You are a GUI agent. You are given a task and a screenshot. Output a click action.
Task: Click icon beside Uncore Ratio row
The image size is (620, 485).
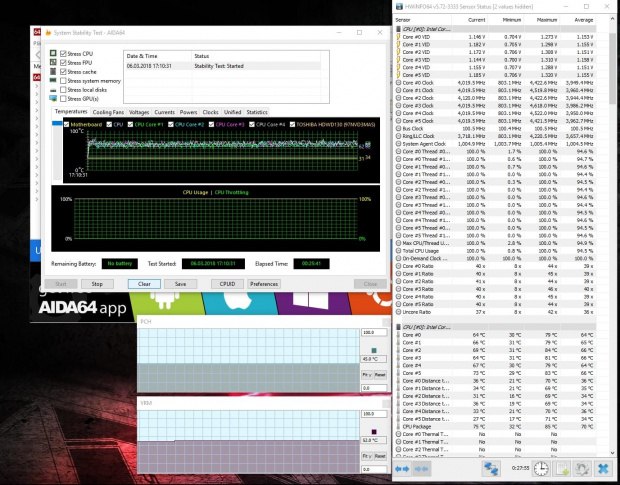[399, 312]
